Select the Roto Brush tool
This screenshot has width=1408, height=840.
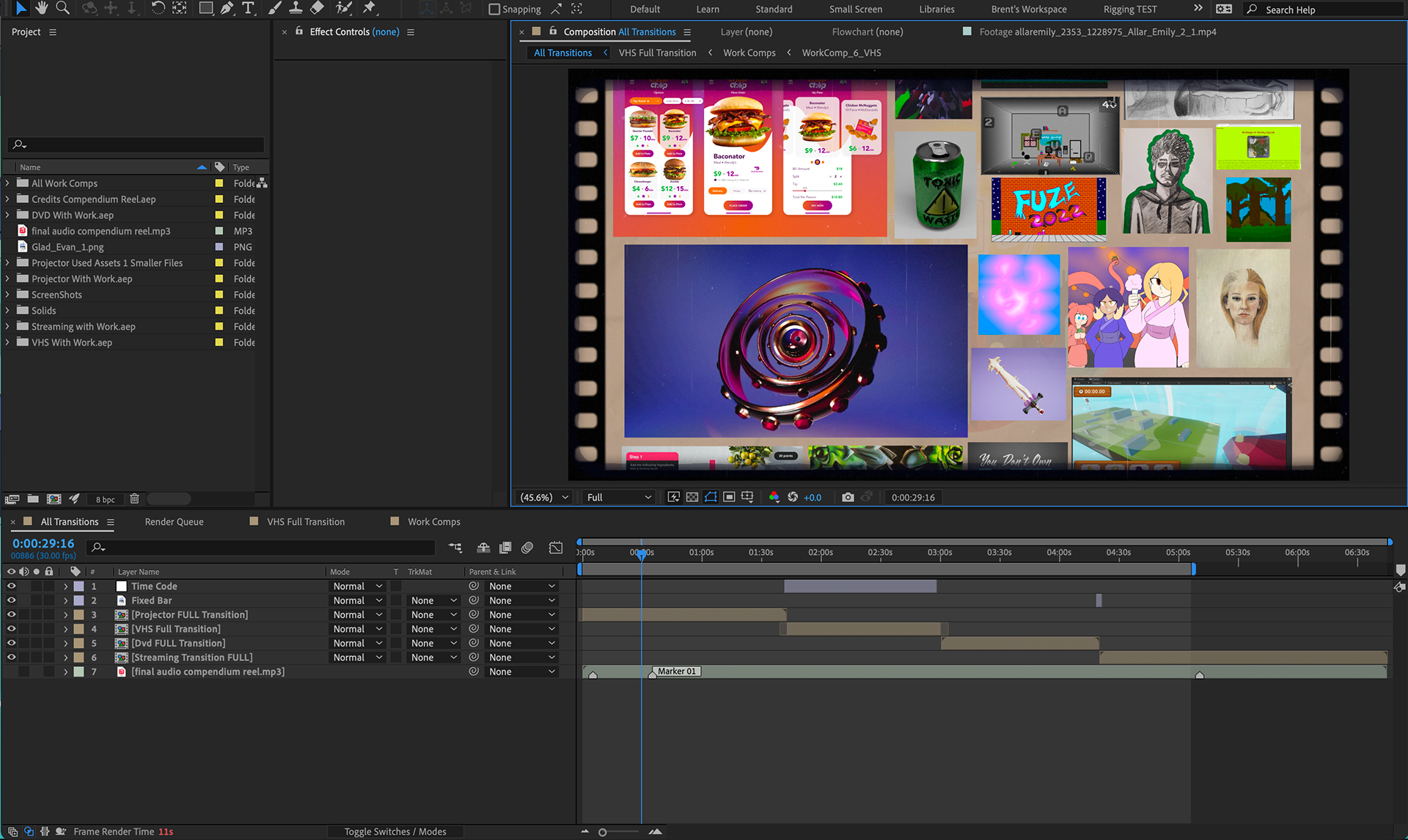click(x=343, y=8)
